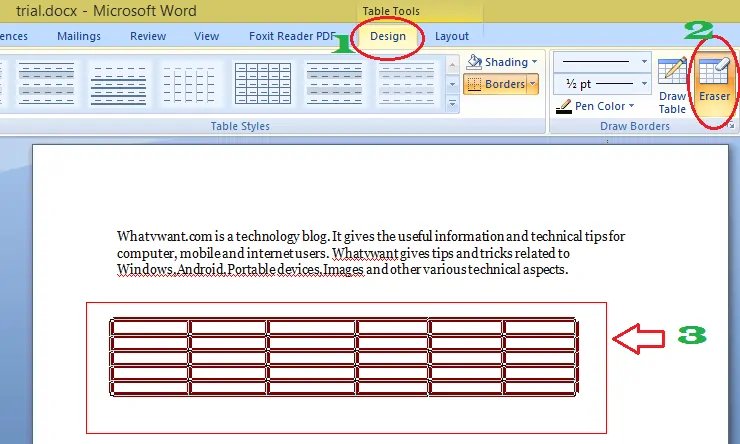This screenshot has height=444, width=740.
Task: Open the Draw Borders dialog launcher
Action: pos(732,127)
